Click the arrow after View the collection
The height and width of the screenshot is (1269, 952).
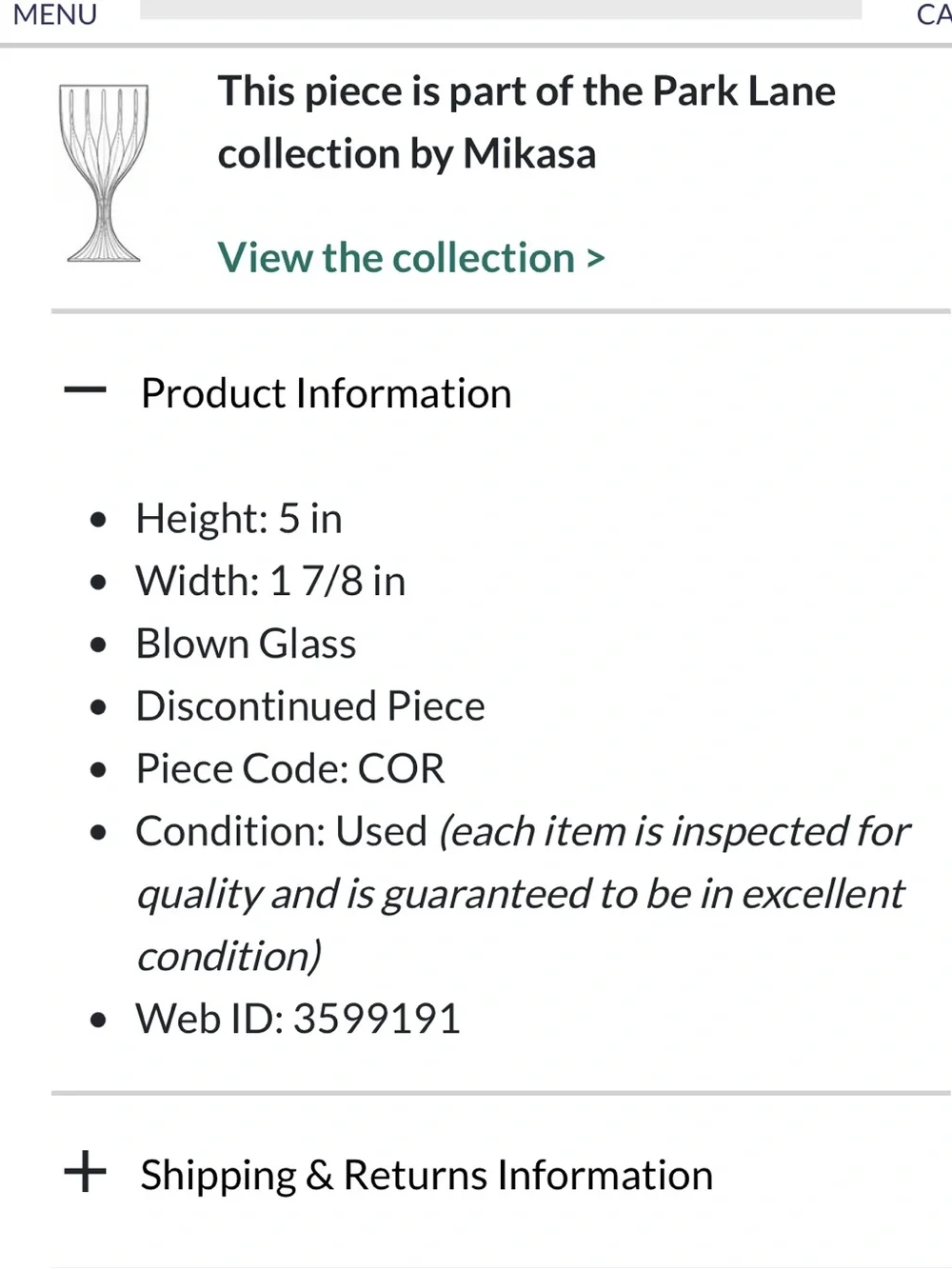[x=596, y=258]
